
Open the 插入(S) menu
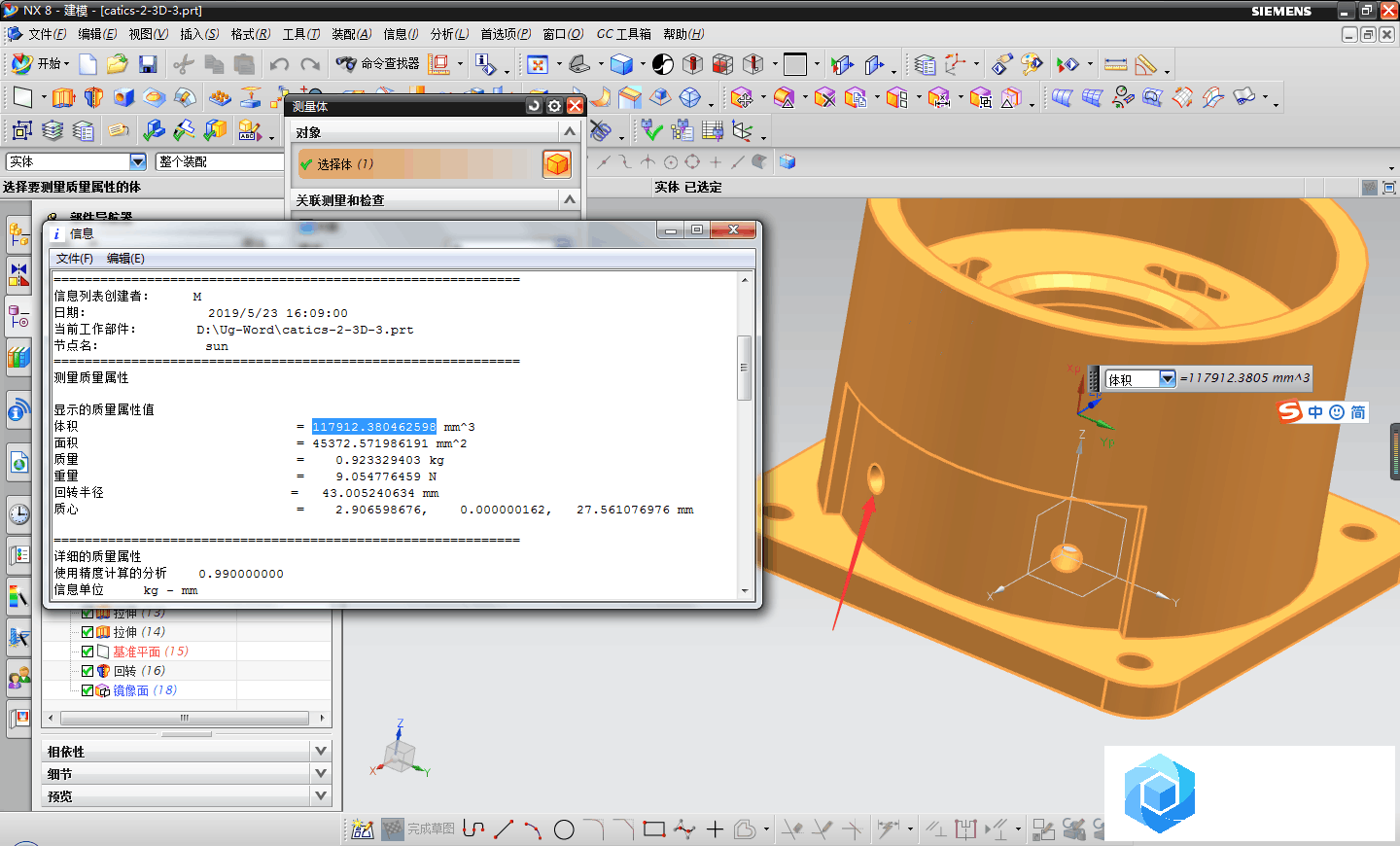[199, 34]
